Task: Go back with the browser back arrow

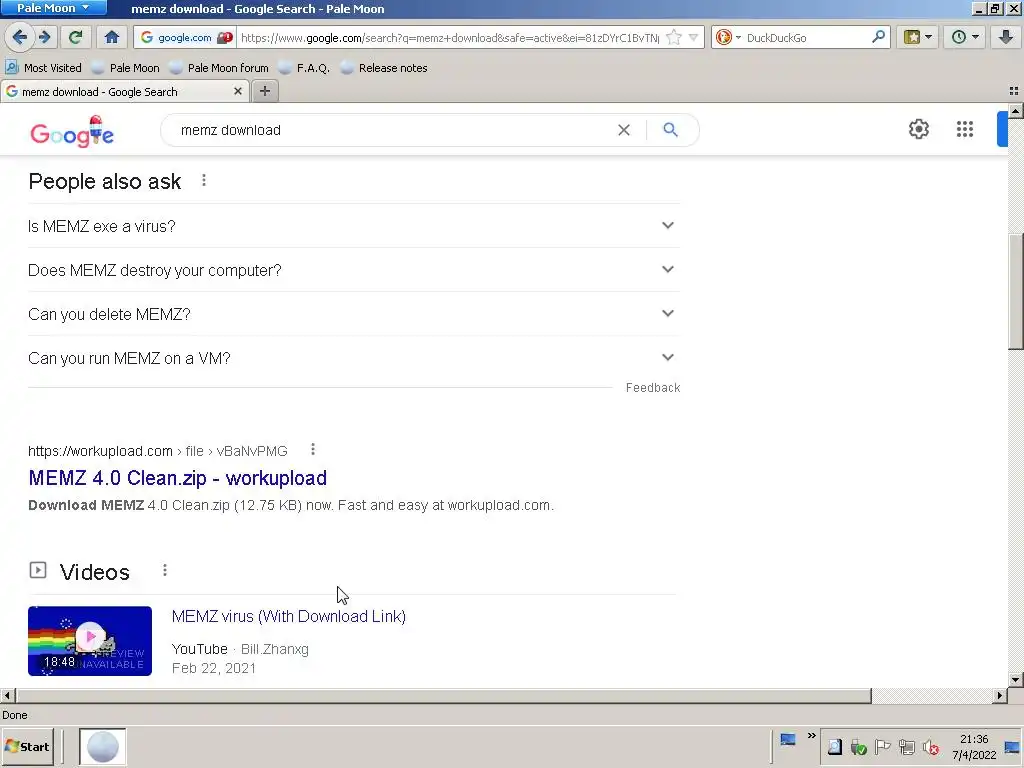Action: pos(20,37)
